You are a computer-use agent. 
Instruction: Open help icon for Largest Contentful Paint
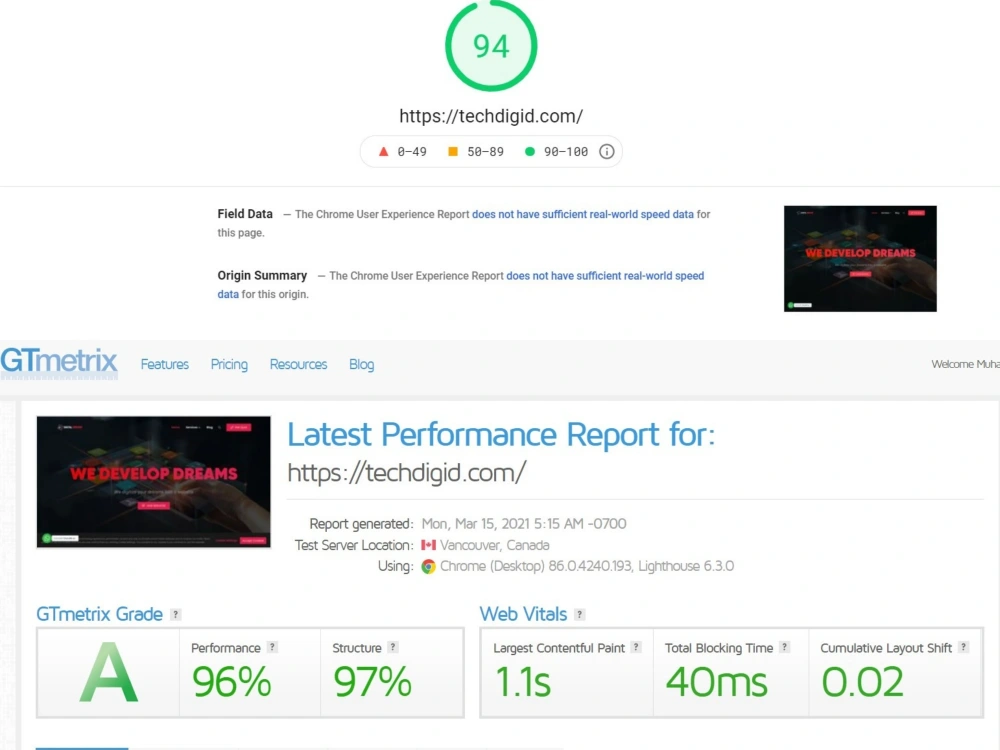636,647
